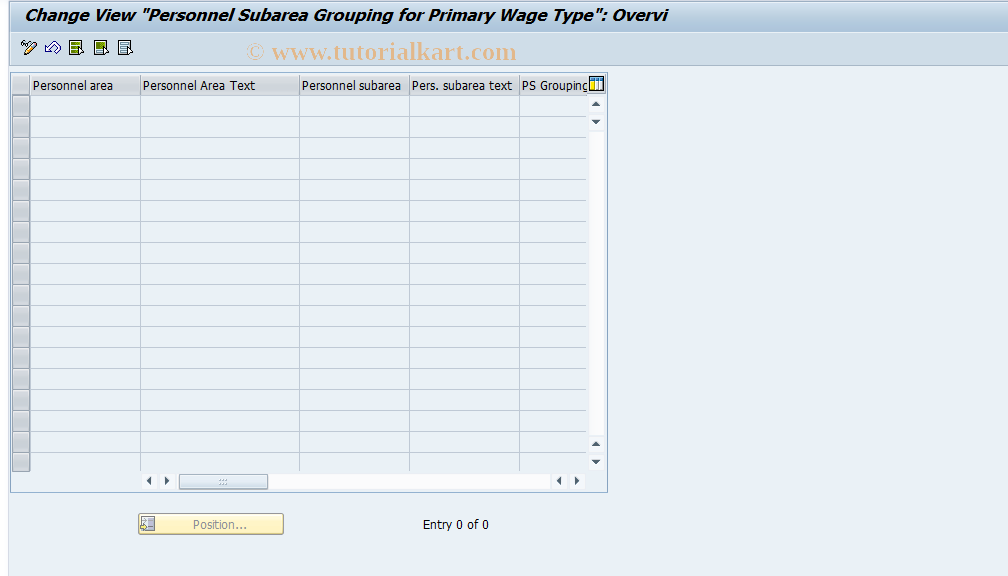Click the Undo Change arrow icon
The width and height of the screenshot is (1008, 576).
pos(53,48)
